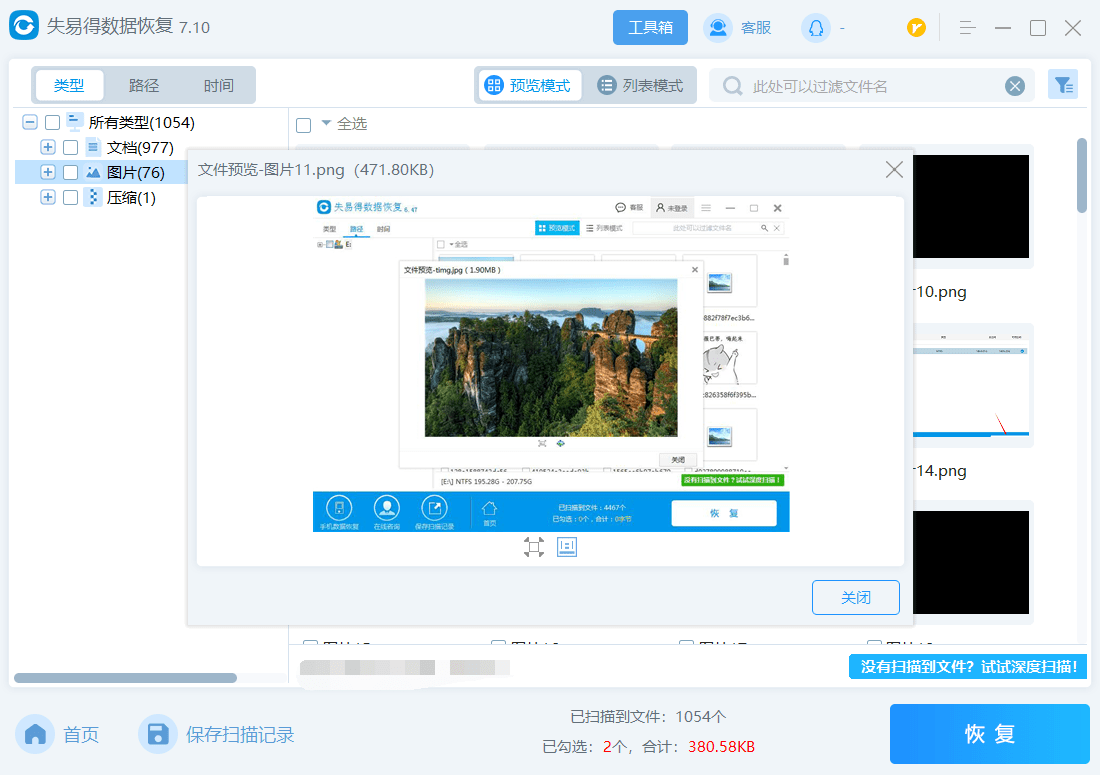Go to home page (首页)

[59, 735]
